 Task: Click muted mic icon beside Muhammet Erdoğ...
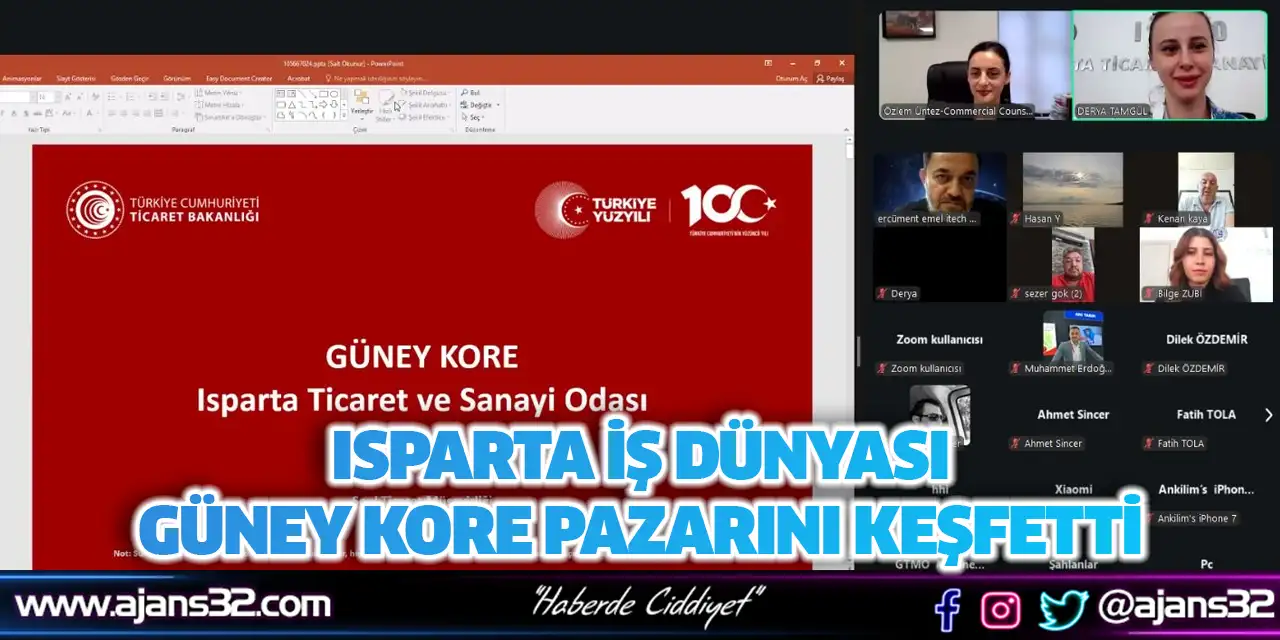[1016, 369]
